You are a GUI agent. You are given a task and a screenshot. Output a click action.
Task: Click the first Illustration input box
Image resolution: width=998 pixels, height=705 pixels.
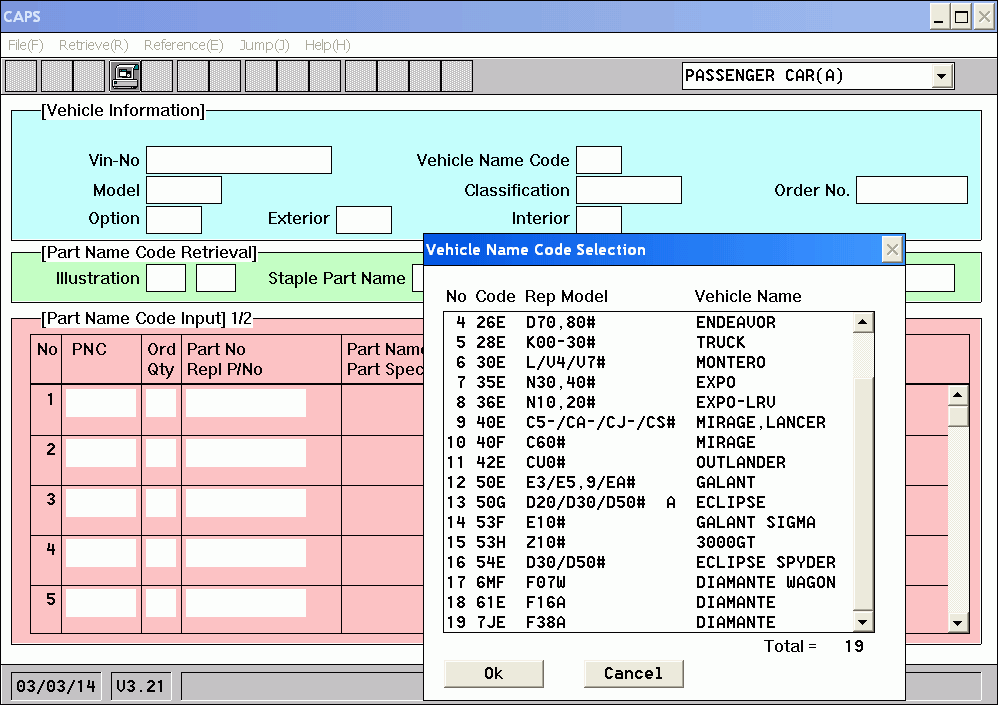click(166, 278)
